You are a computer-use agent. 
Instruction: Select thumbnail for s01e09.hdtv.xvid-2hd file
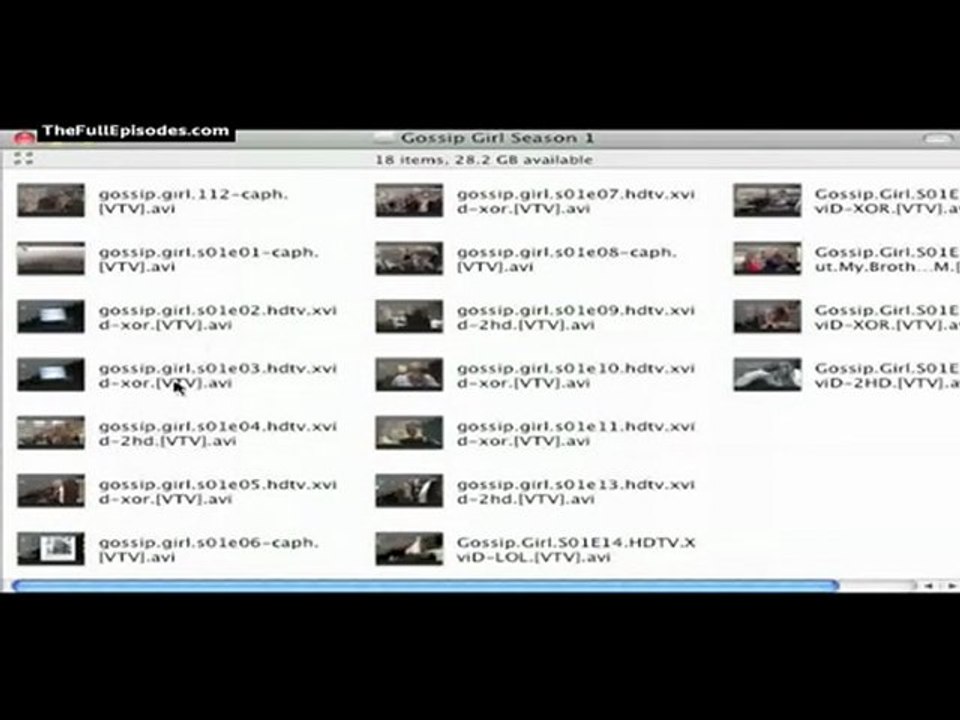point(409,317)
